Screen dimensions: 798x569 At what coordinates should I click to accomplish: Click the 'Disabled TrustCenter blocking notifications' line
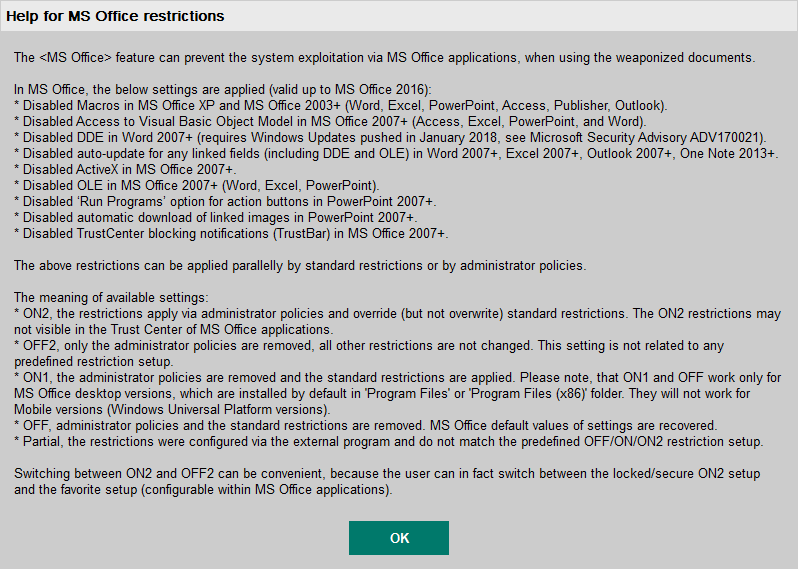(x=230, y=233)
